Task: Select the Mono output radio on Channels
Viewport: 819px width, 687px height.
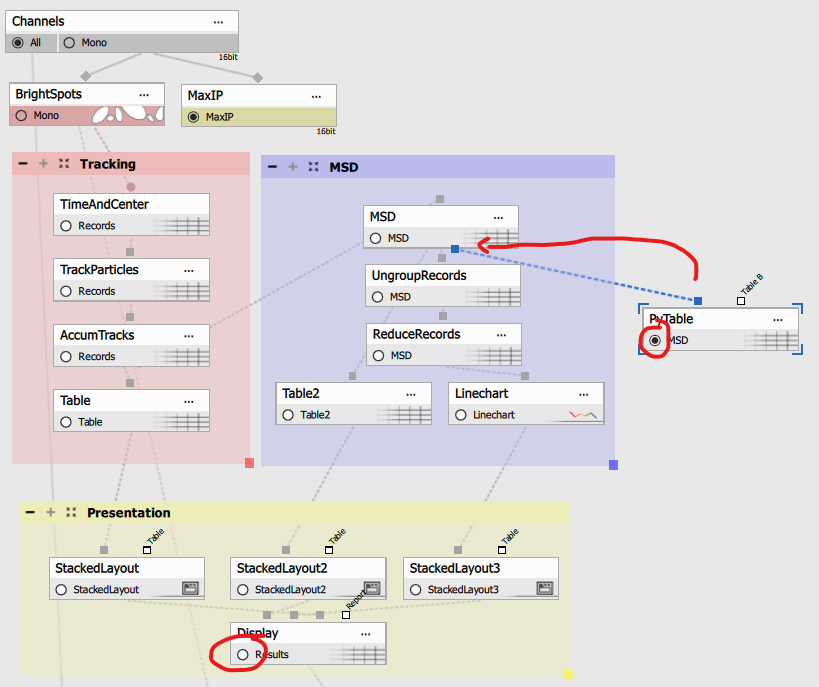Action: click(69, 42)
